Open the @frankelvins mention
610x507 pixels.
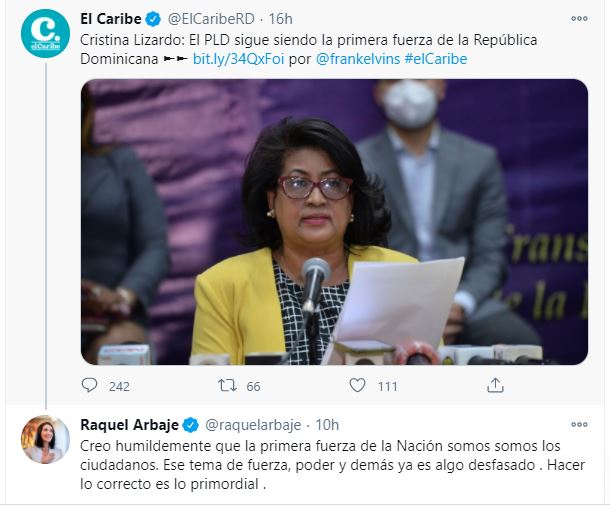358,59
